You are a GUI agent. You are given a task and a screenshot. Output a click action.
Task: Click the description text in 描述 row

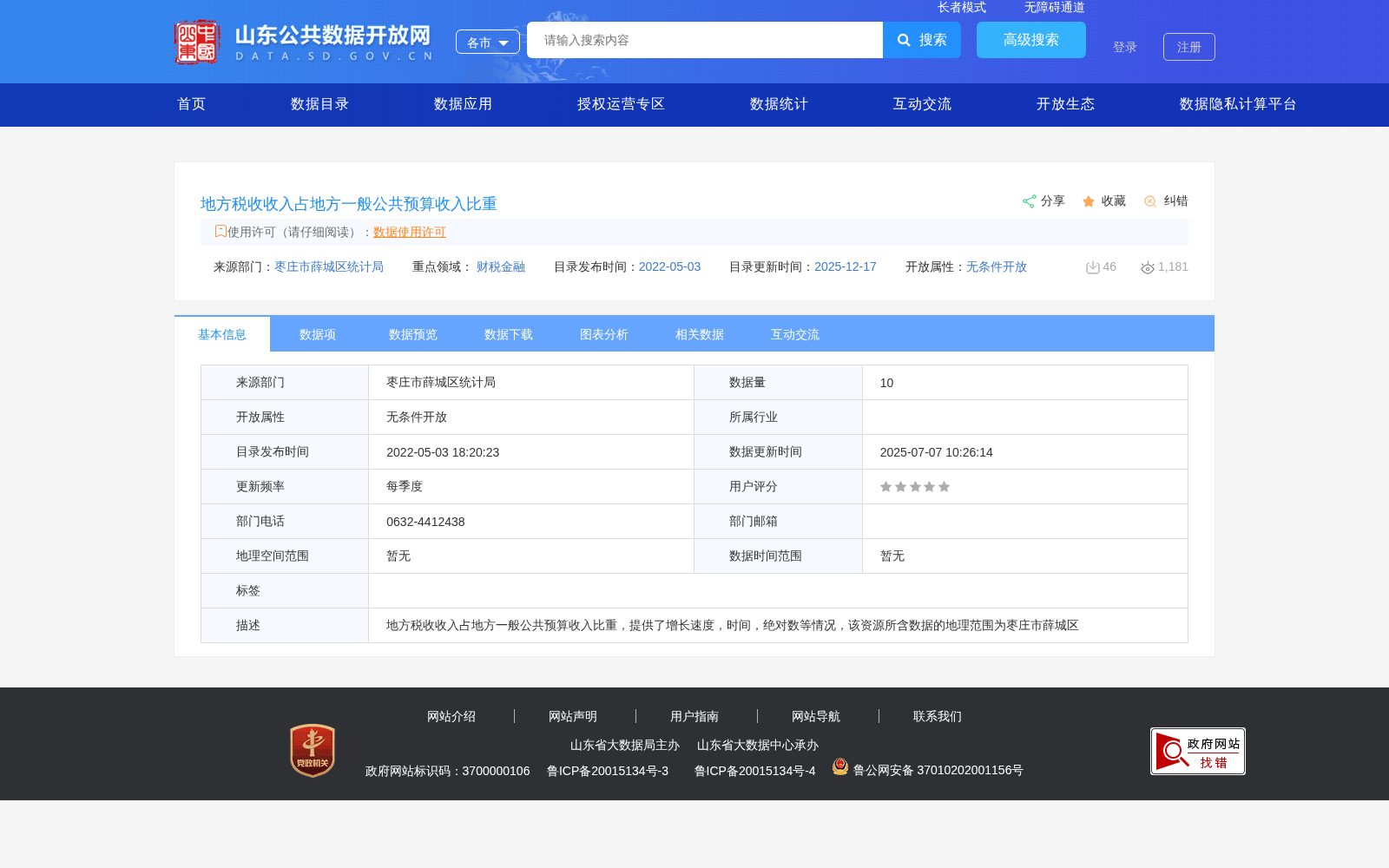pyautogui.click(x=733, y=625)
